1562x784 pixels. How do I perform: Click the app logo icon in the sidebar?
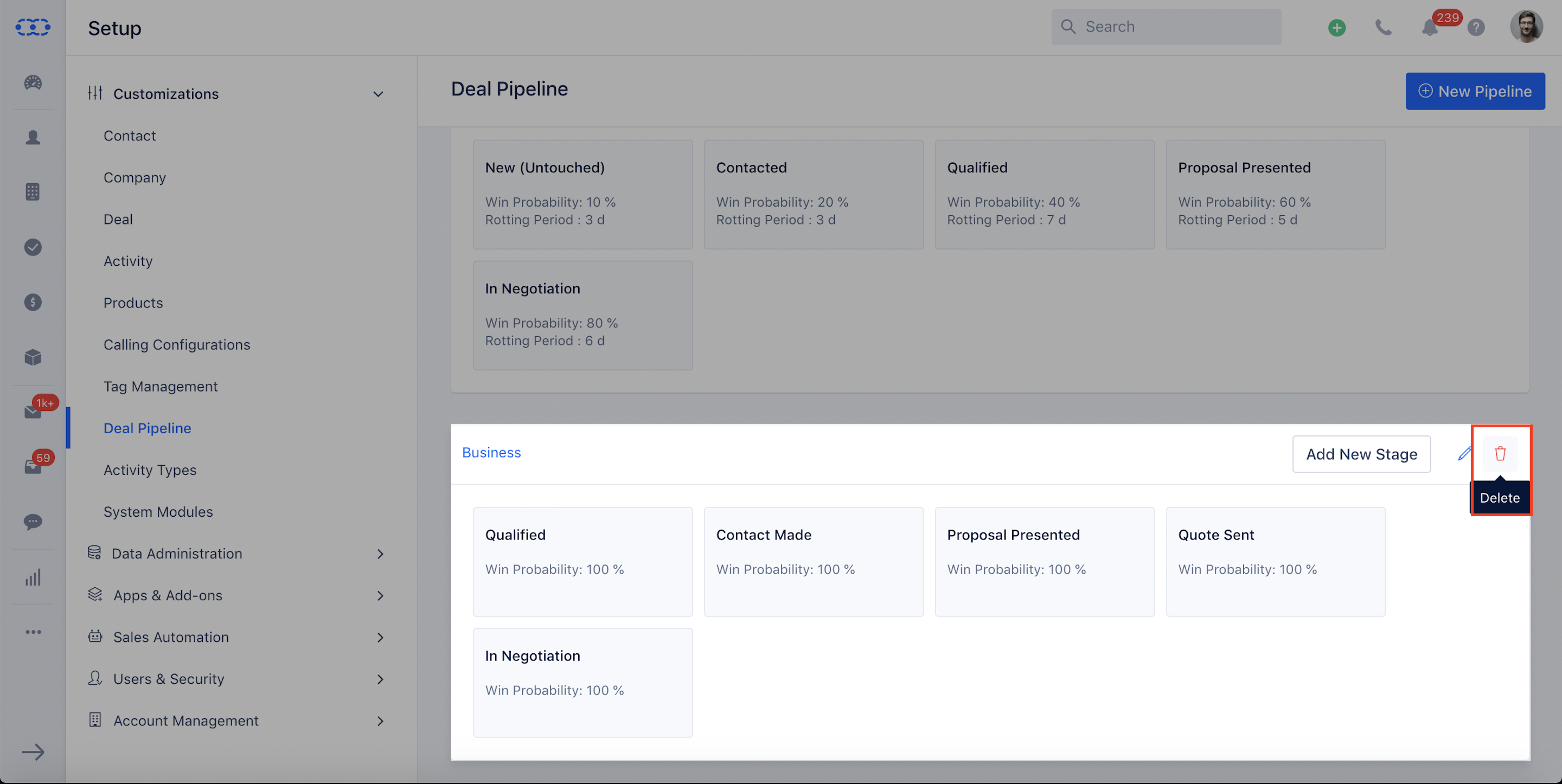33,27
